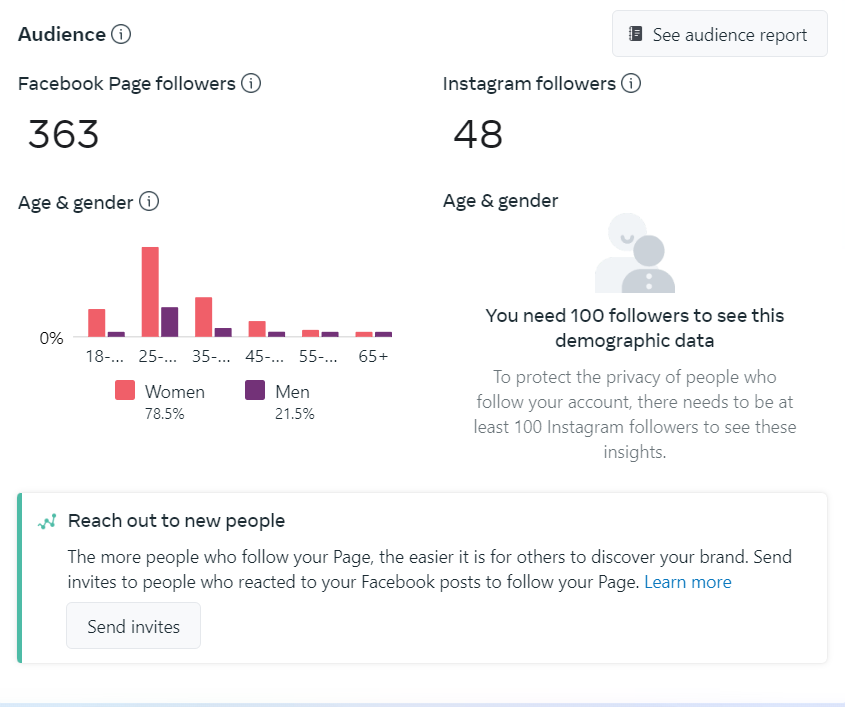The width and height of the screenshot is (845, 707).
Task: Click the 363 Facebook follower count
Action: tap(63, 133)
